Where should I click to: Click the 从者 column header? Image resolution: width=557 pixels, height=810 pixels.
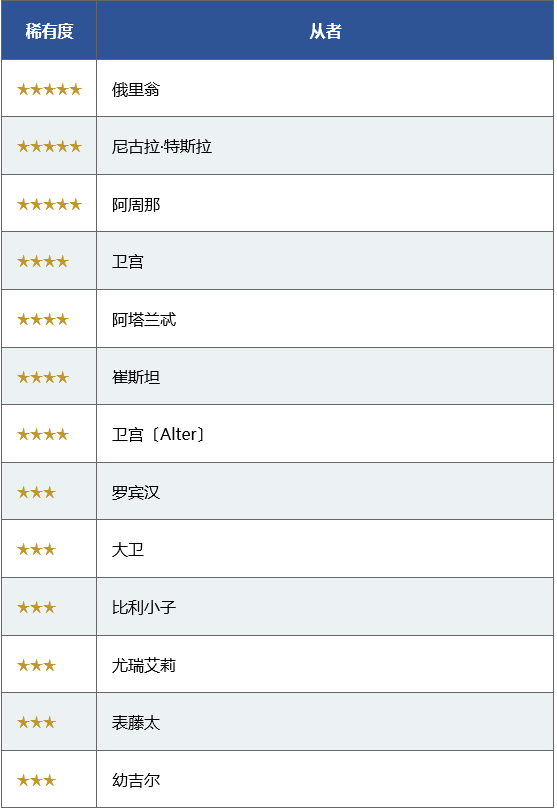(325, 31)
